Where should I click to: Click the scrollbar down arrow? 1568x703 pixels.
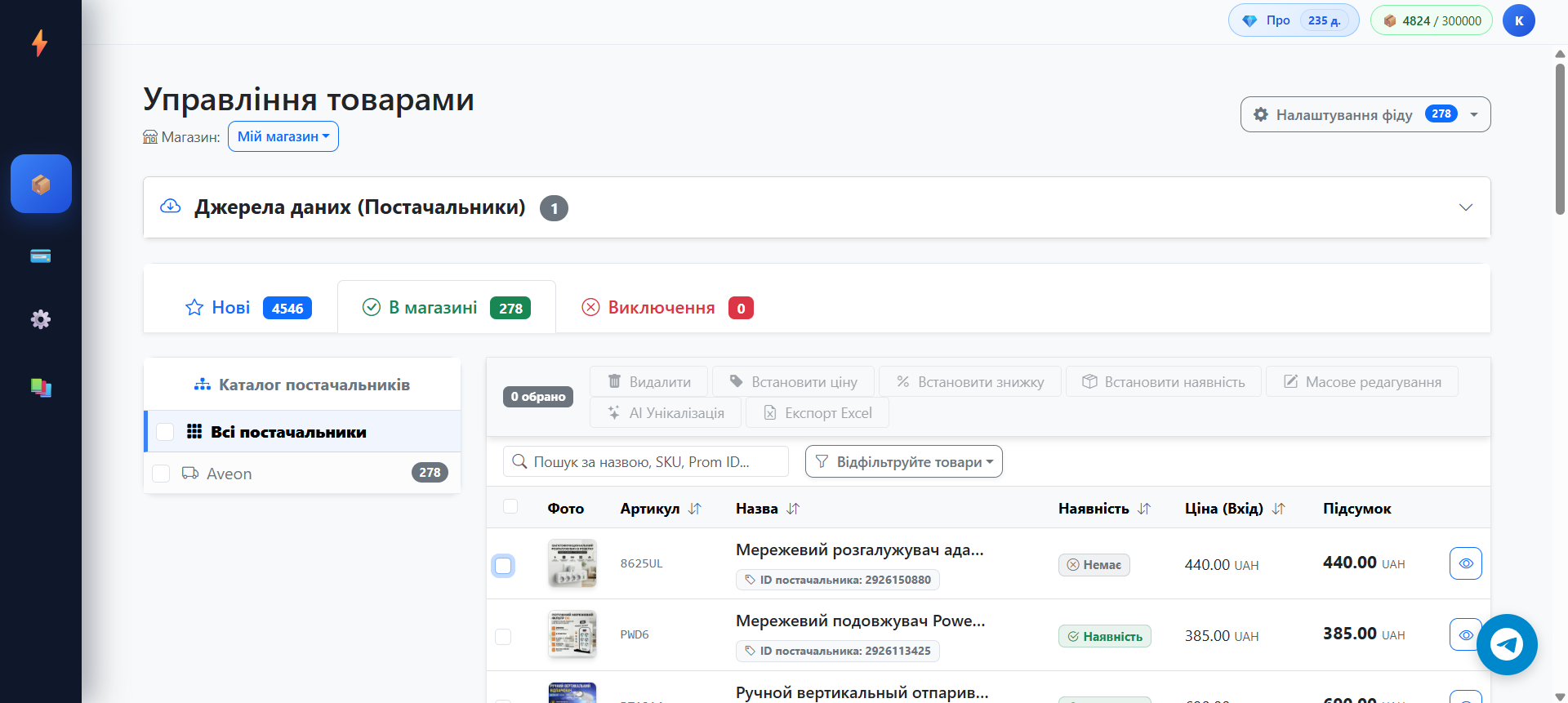click(x=1560, y=696)
